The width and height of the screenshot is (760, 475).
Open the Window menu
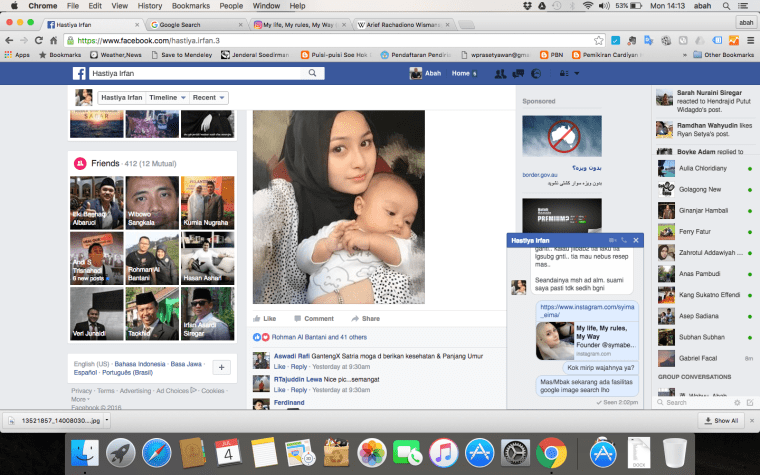[266, 6]
